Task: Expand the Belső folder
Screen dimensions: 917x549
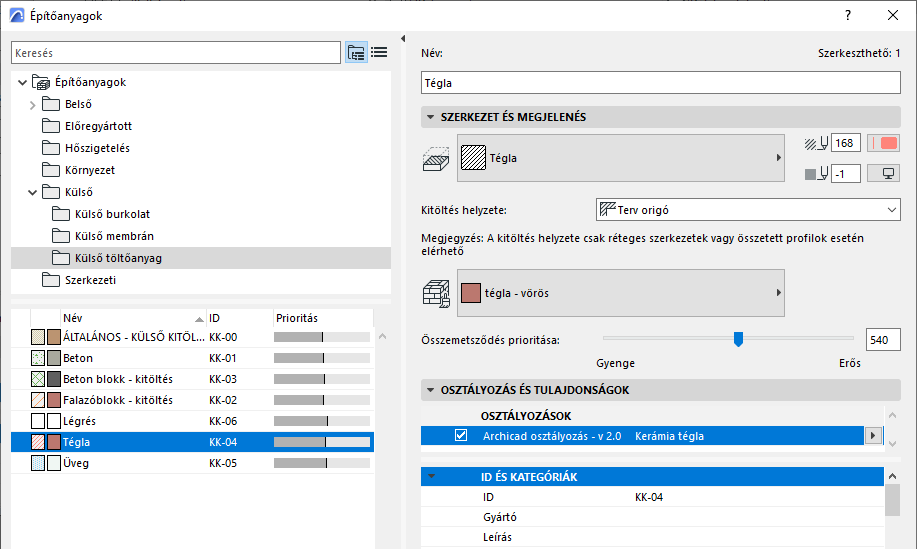Action: click(x=33, y=105)
